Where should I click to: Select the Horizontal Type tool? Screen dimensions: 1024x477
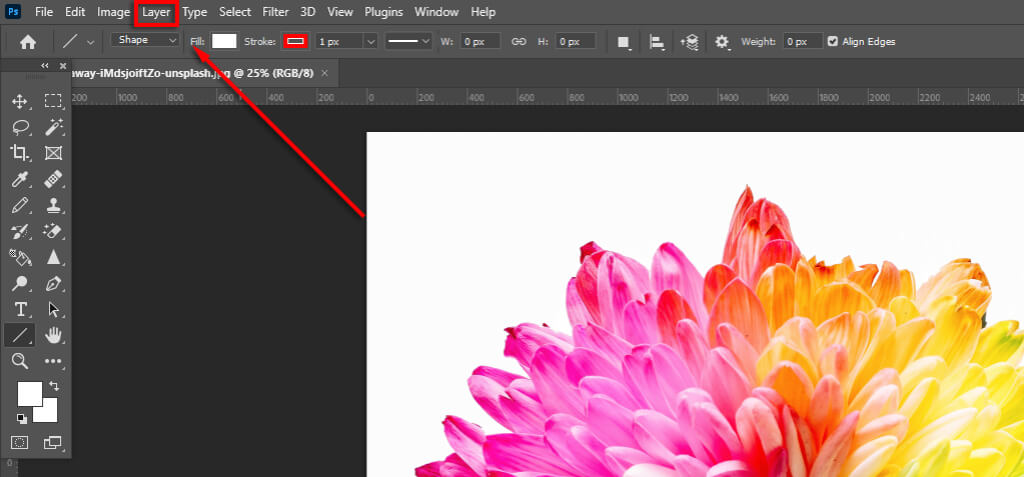[19, 309]
